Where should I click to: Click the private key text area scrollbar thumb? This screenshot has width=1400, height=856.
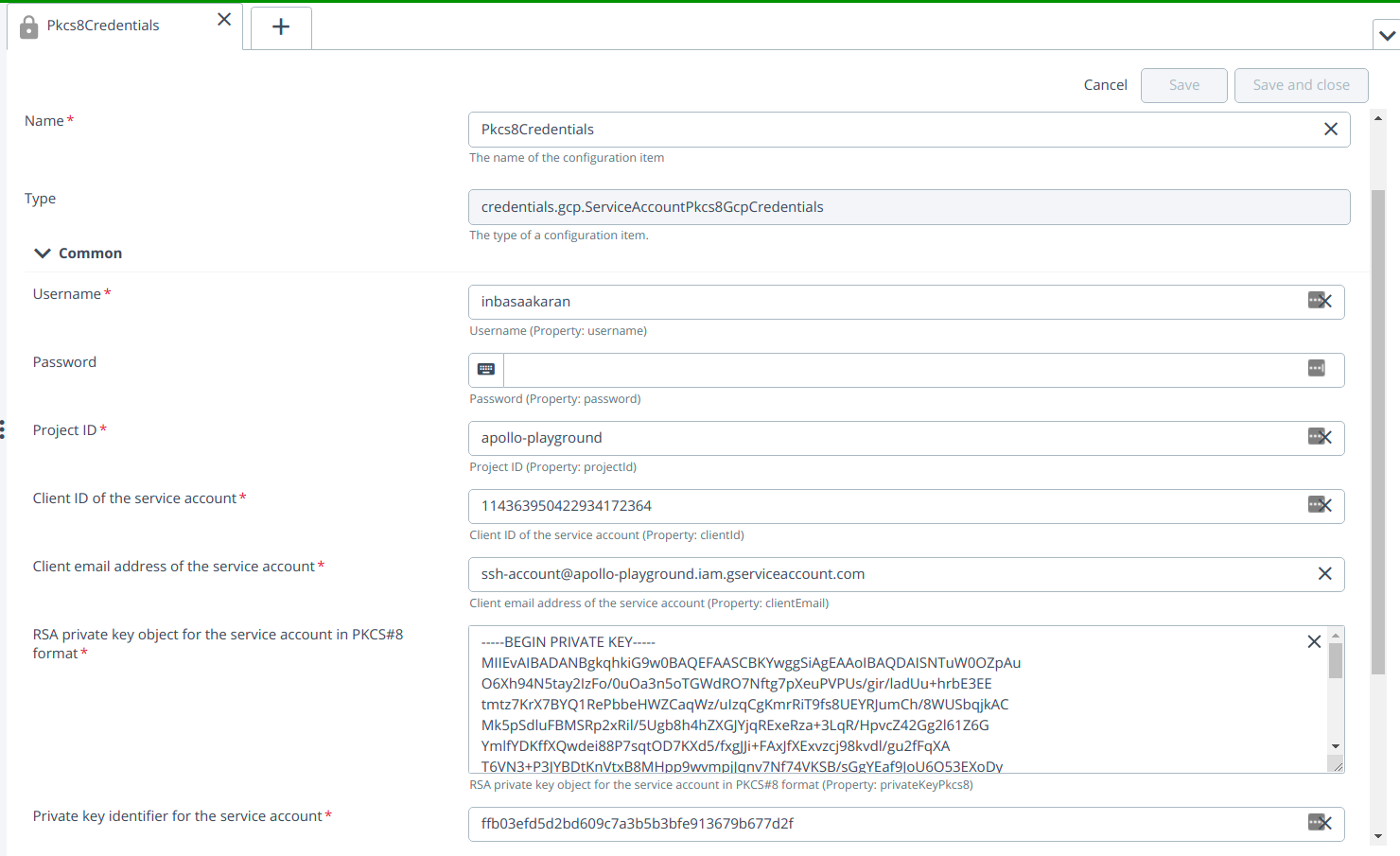pos(1336,660)
